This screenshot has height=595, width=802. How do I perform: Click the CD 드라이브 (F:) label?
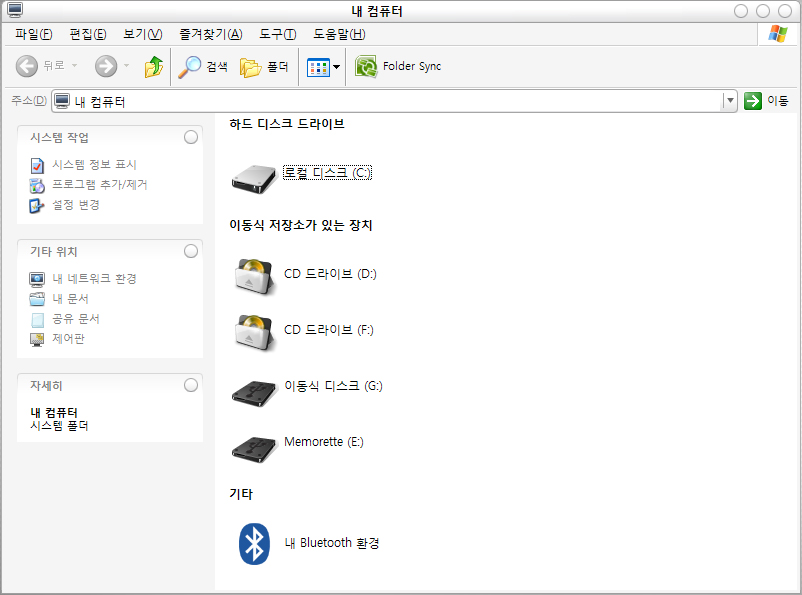[x=329, y=329]
